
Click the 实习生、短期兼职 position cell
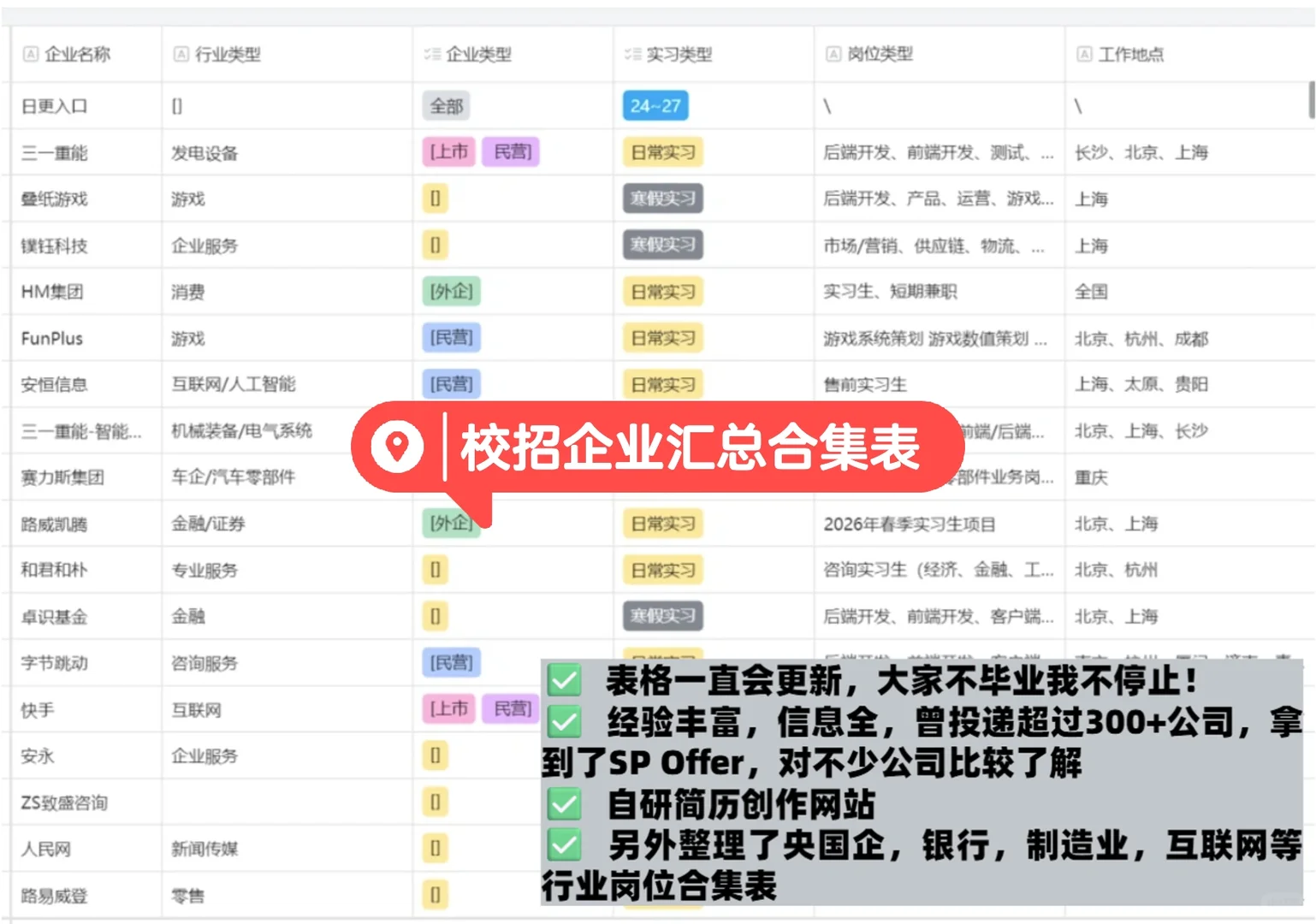[939, 292]
